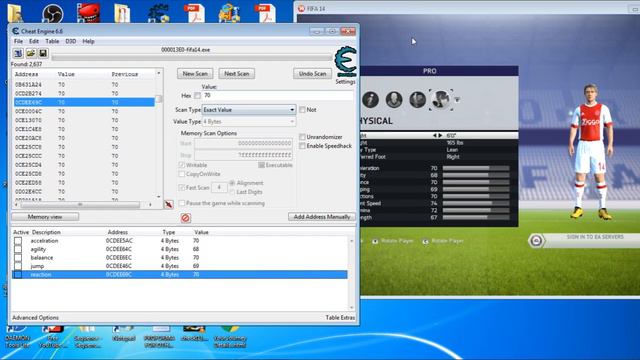Click the New Scan button
Viewport: 640px width, 360px height.
pos(195,73)
